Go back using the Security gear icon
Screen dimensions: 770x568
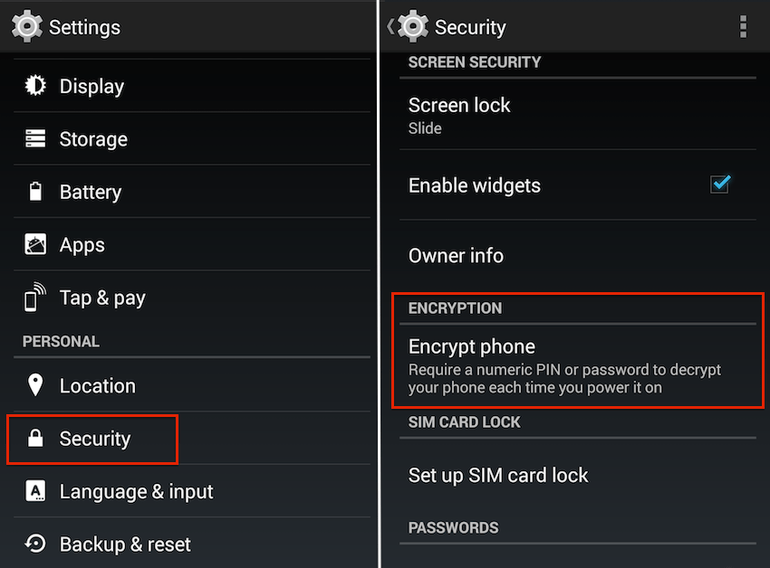click(x=411, y=27)
